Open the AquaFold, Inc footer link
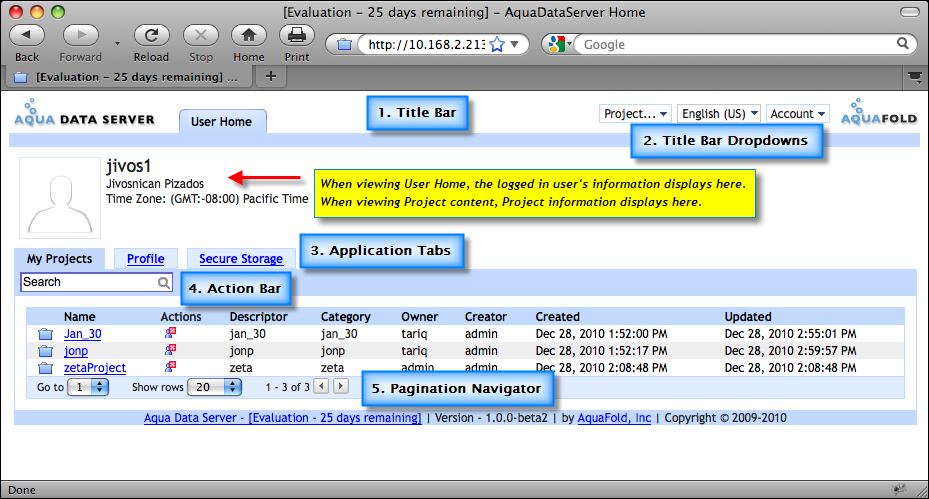 tap(614, 418)
